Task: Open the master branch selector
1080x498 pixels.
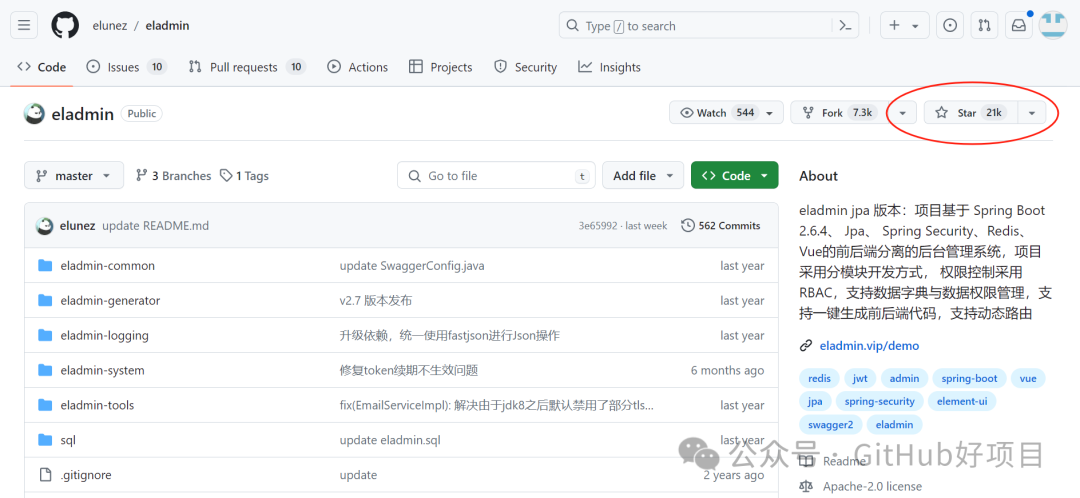Action: [x=74, y=176]
